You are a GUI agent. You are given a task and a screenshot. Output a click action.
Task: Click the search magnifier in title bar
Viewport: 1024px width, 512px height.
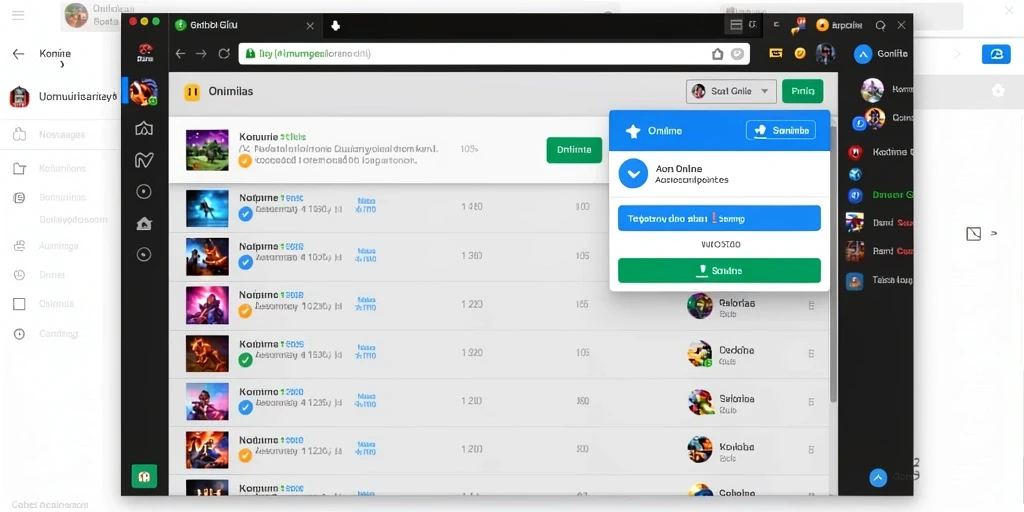[x=880, y=25]
